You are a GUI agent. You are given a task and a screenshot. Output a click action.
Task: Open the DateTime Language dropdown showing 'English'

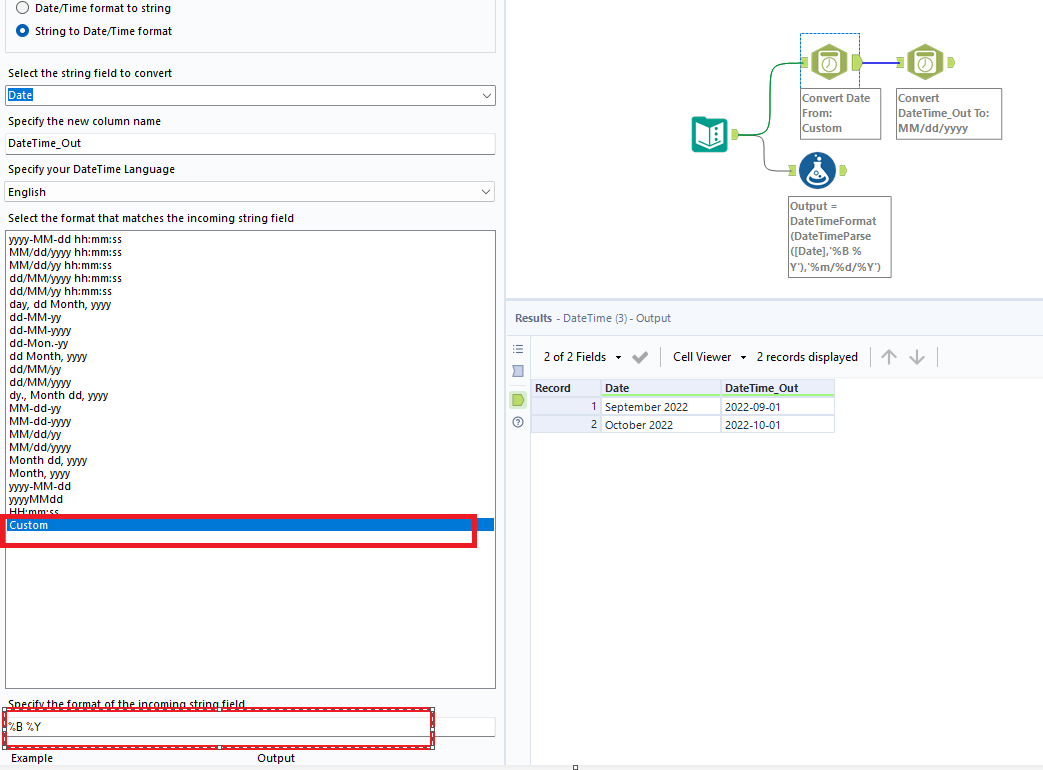point(486,191)
